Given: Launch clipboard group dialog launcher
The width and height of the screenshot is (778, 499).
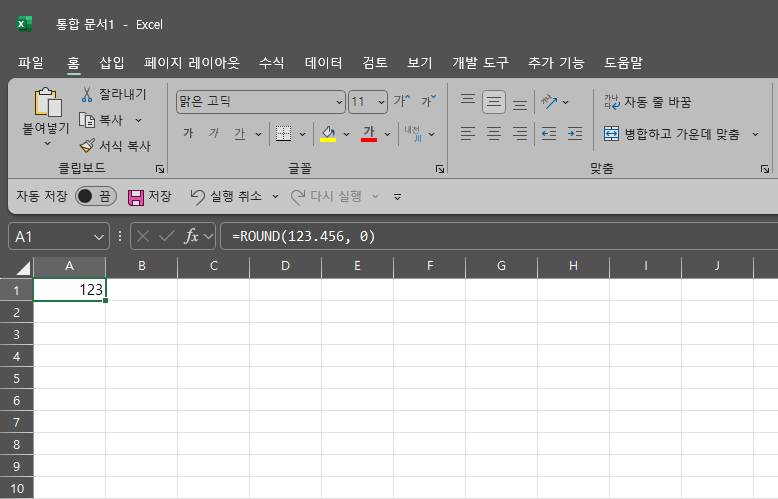Looking at the screenshot, I should (x=160, y=169).
